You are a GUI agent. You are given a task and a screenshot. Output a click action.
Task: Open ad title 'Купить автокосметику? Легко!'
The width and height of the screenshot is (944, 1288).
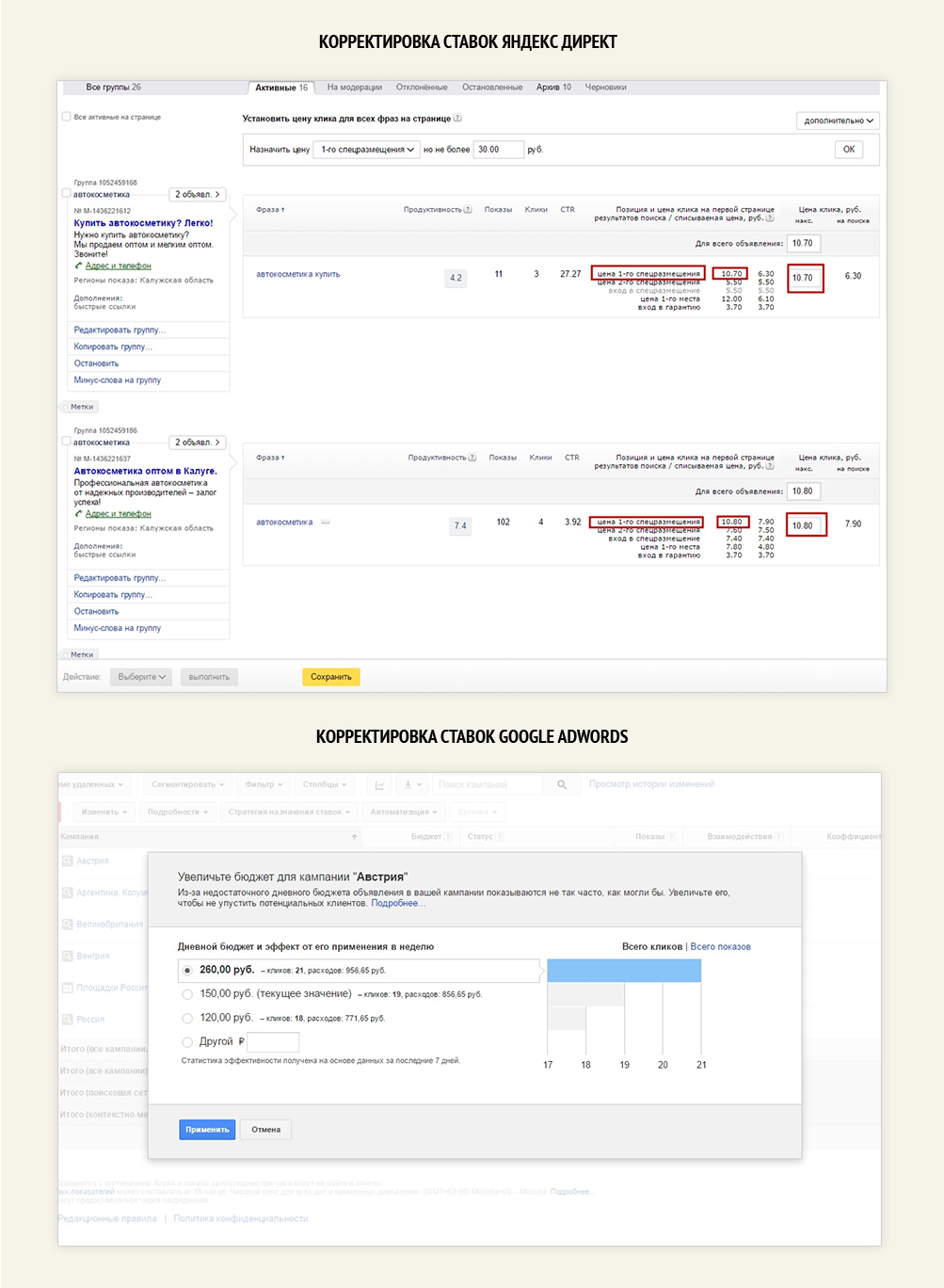coord(144,223)
